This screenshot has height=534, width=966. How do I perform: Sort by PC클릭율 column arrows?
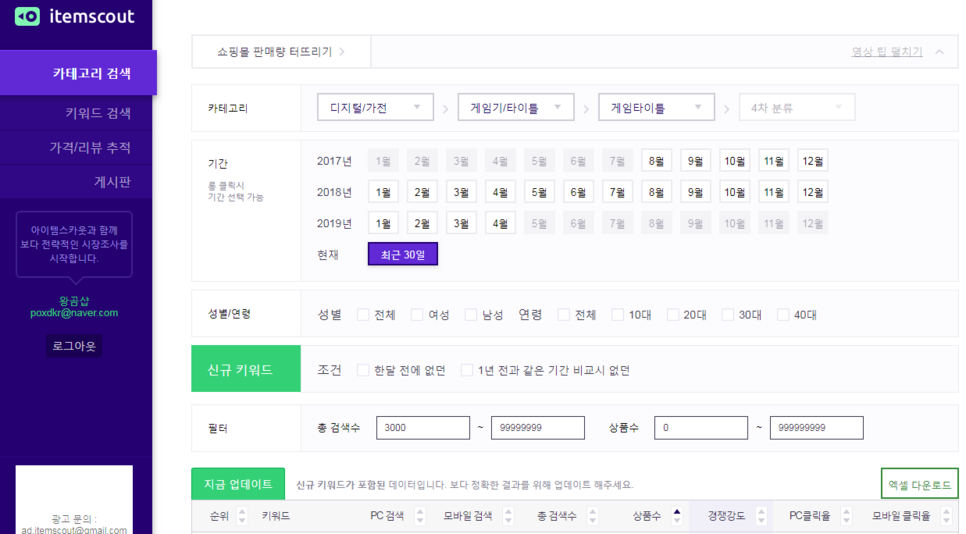[x=846, y=516]
